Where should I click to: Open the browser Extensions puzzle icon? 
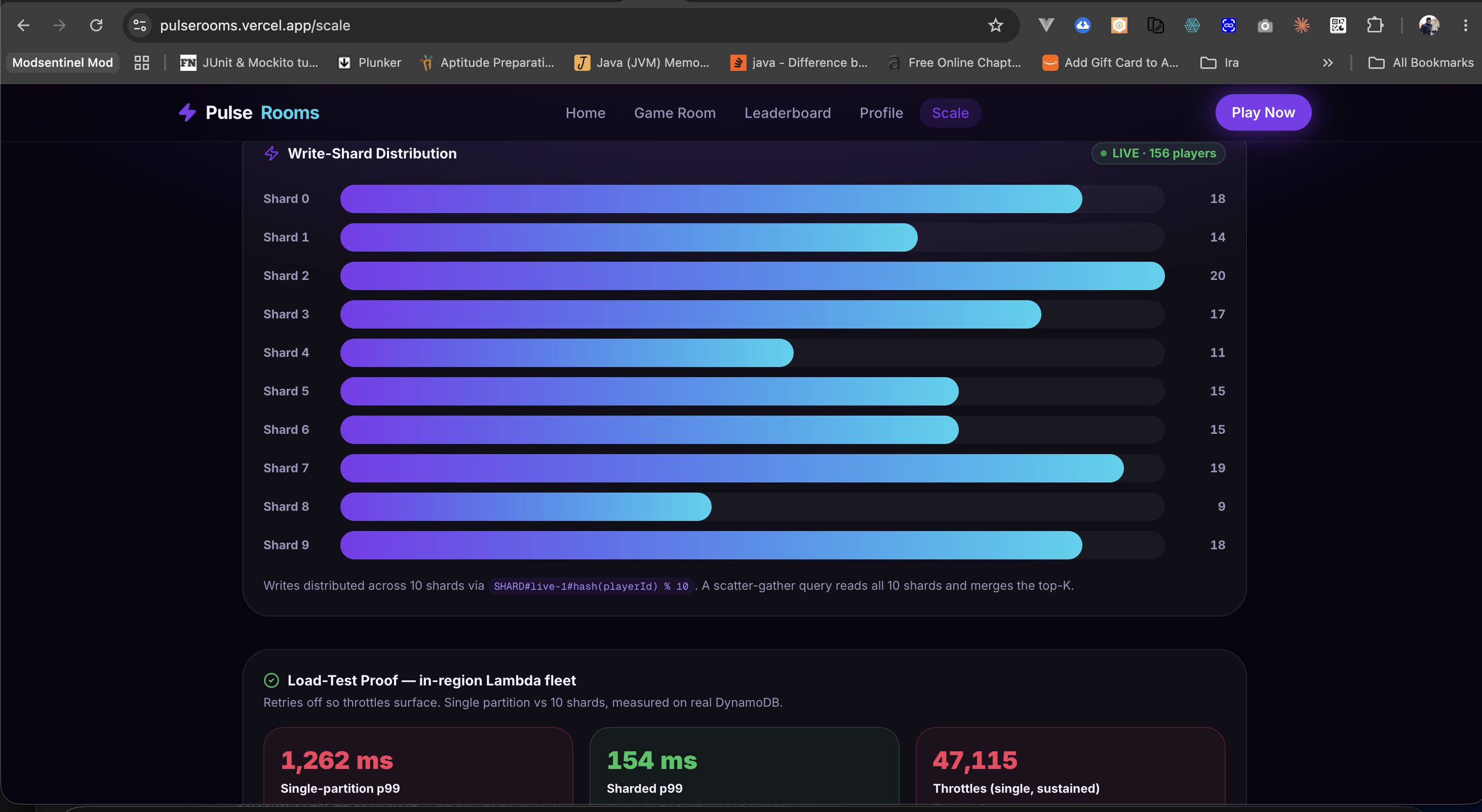coord(1375,25)
